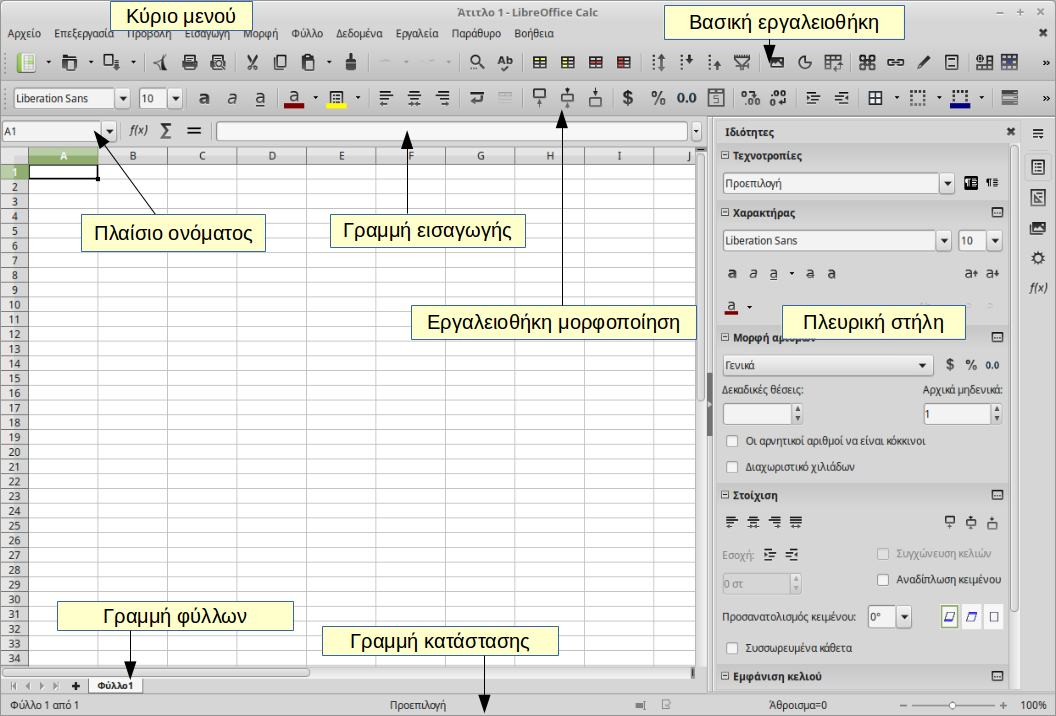Image resolution: width=1056 pixels, height=716 pixels.
Task: Tick the cell merge checkbox
Action: pos(883,554)
